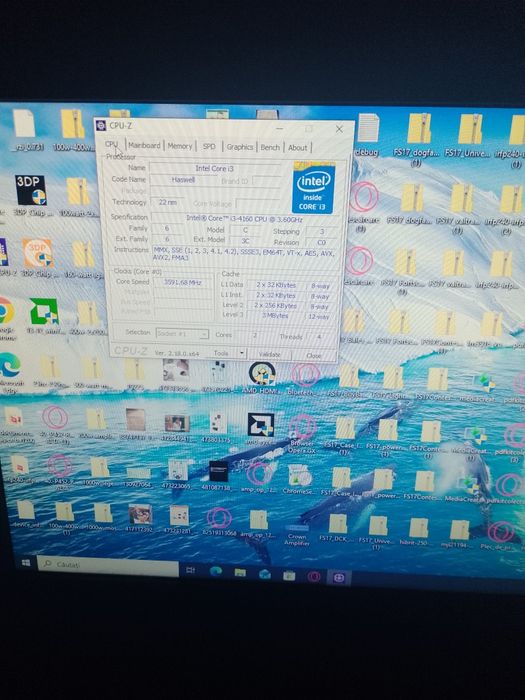Click the Specification field i3-4160
This screenshot has height=700, width=525.
(x=244, y=219)
